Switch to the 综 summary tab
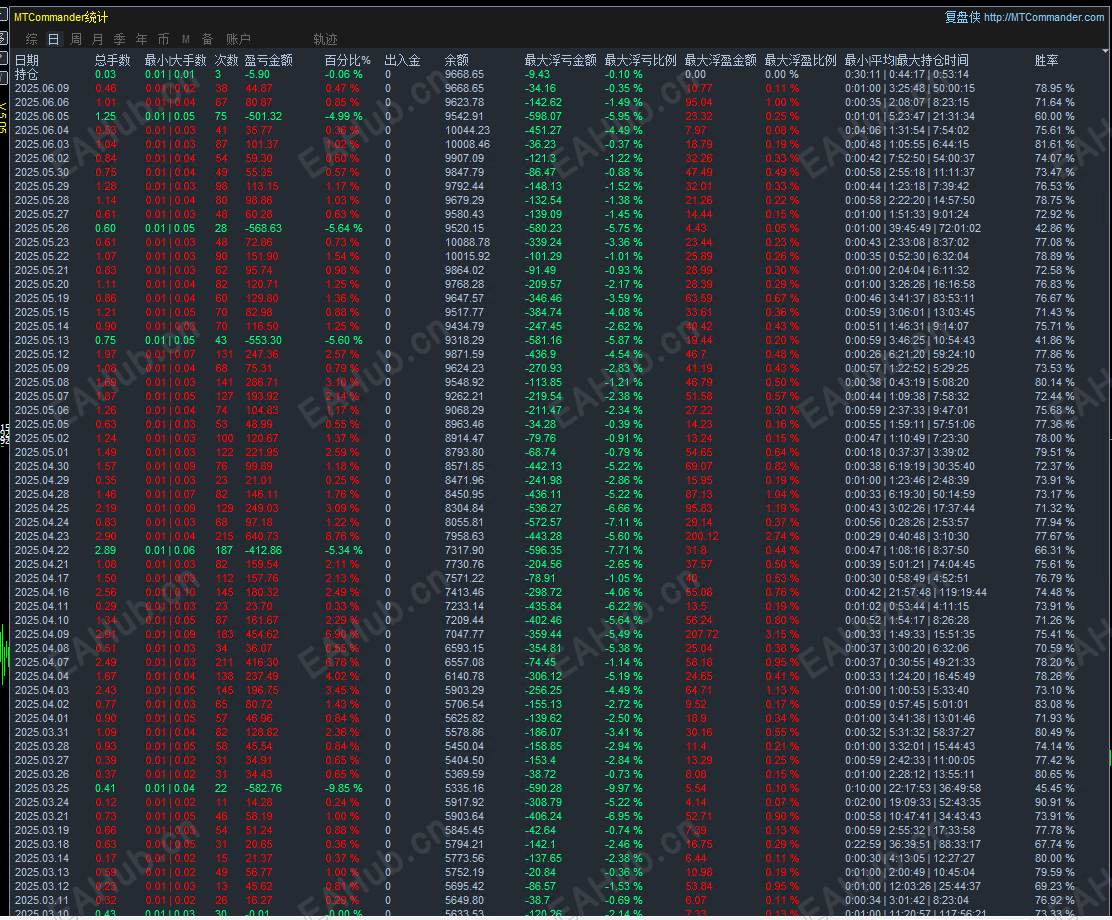The width and height of the screenshot is (1112, 920). tap(31, 39)
